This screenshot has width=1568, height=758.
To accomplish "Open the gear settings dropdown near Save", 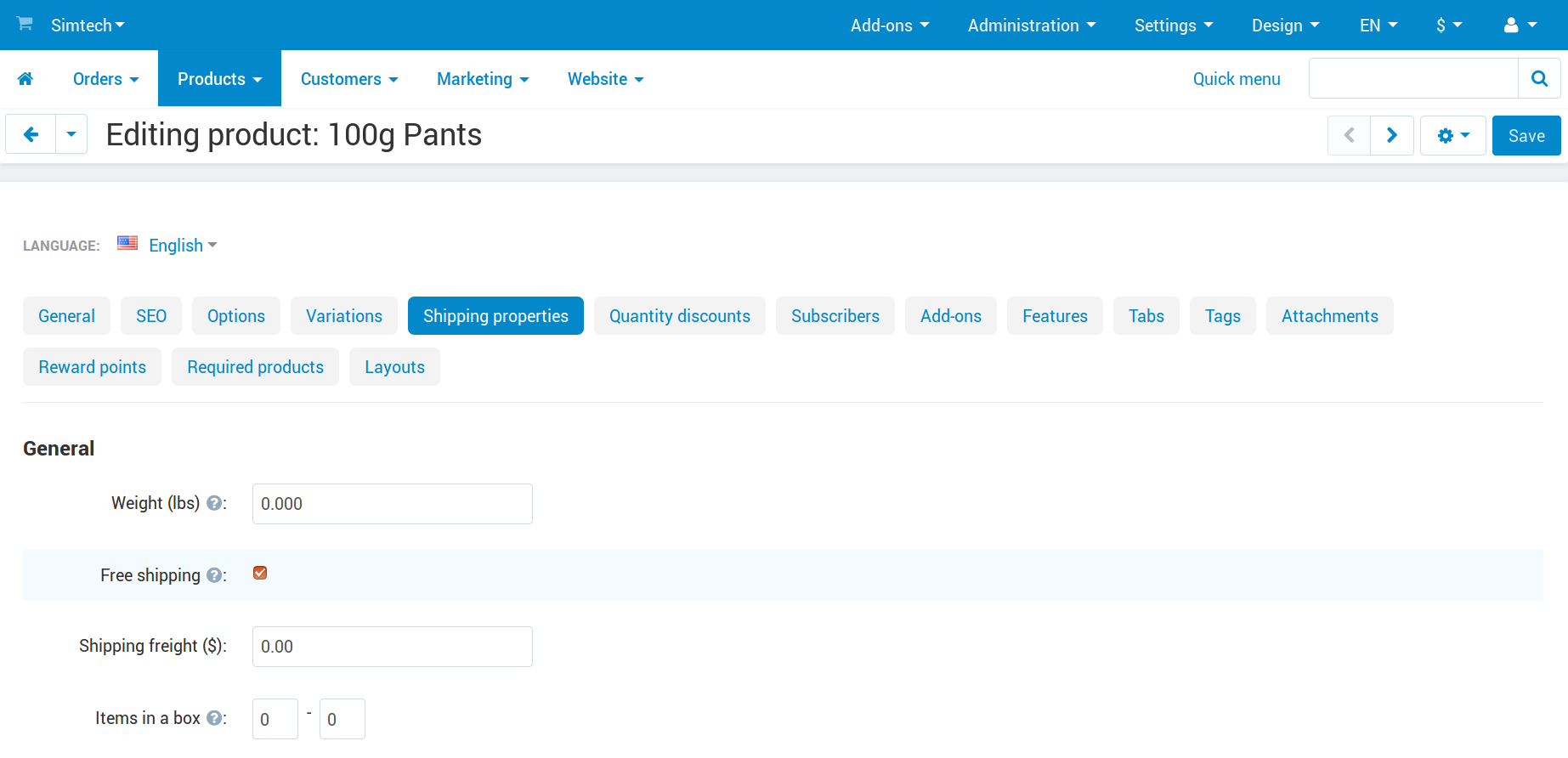I will 1453,136.
